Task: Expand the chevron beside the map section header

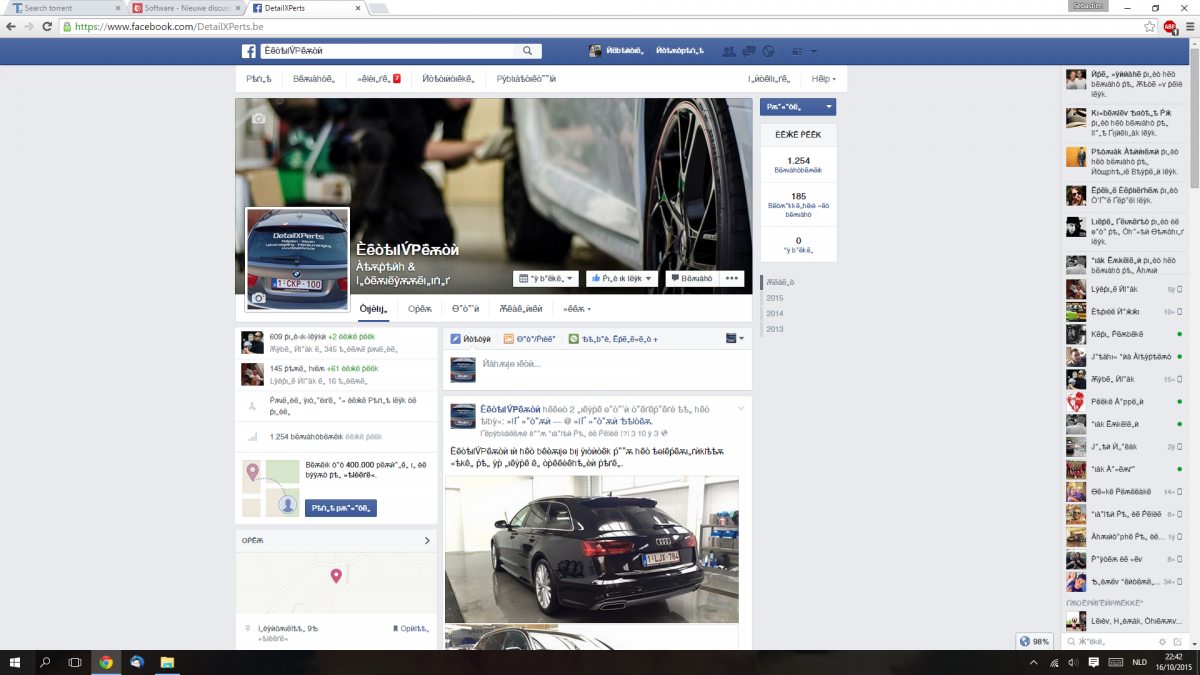Action: [427, 541]
